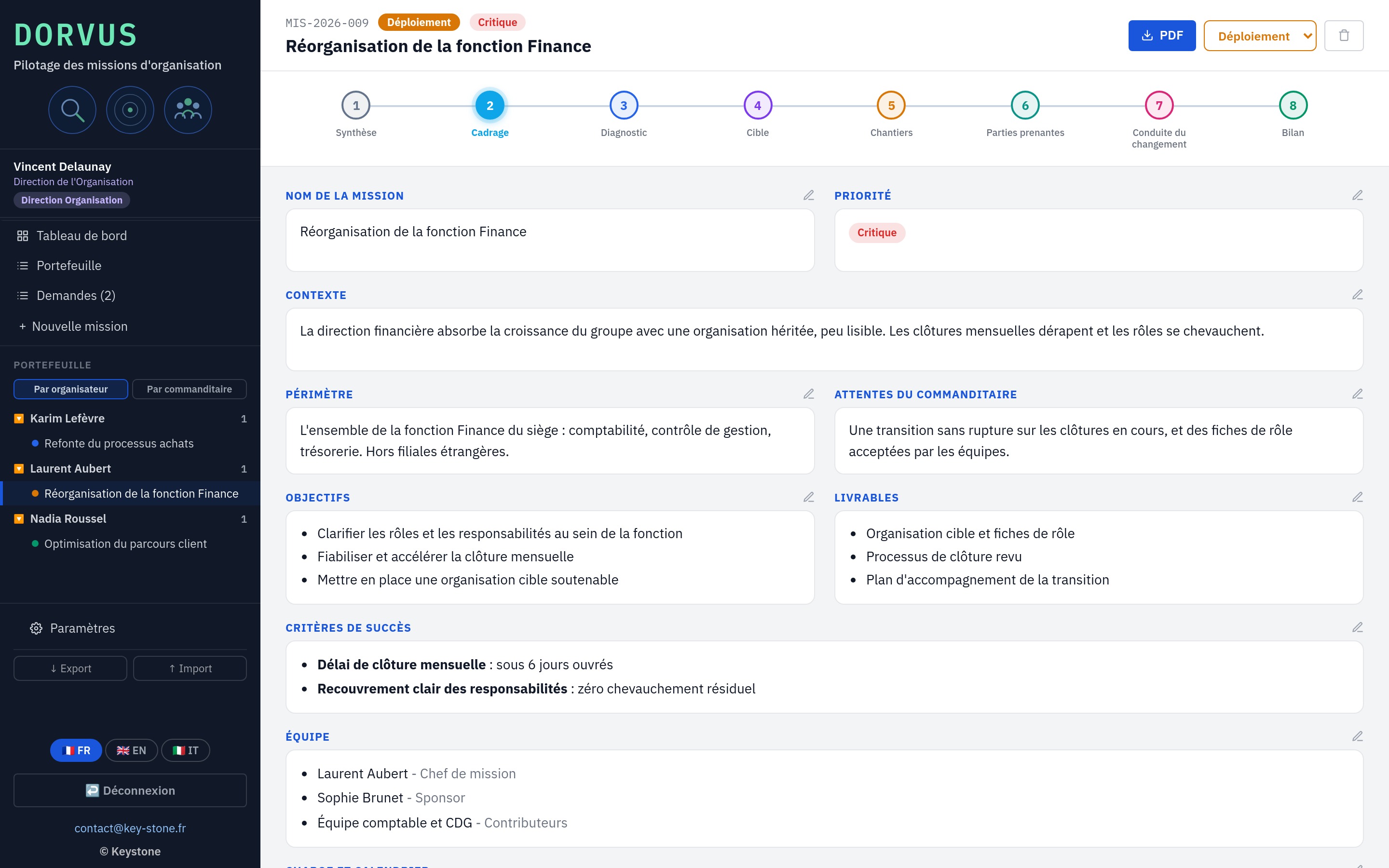1389x868 pixels.
Task: Open Refonte du processus achats mission
Action: (x=119, y=443)
